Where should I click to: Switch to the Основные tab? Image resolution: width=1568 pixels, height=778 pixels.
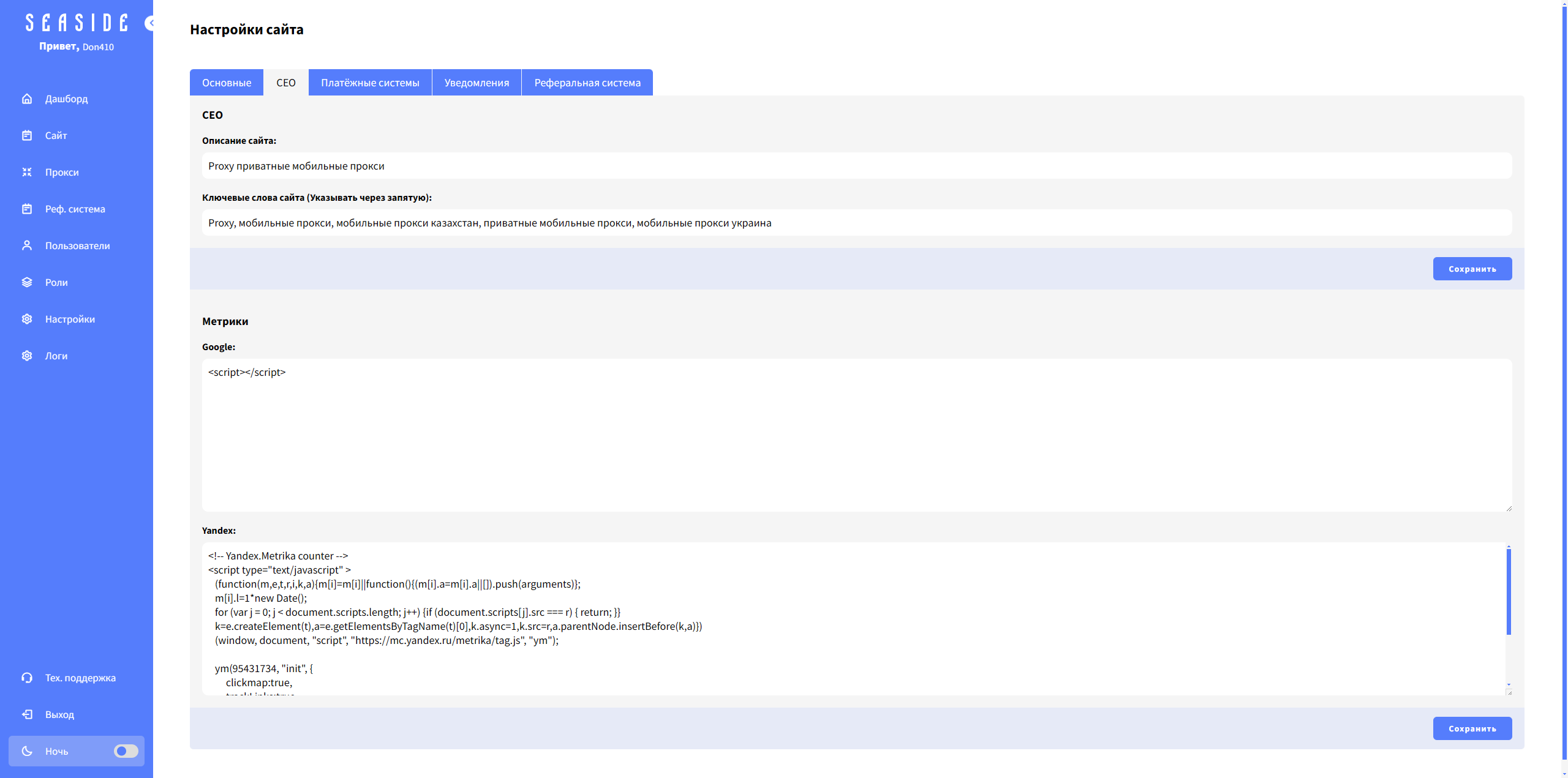227,83
